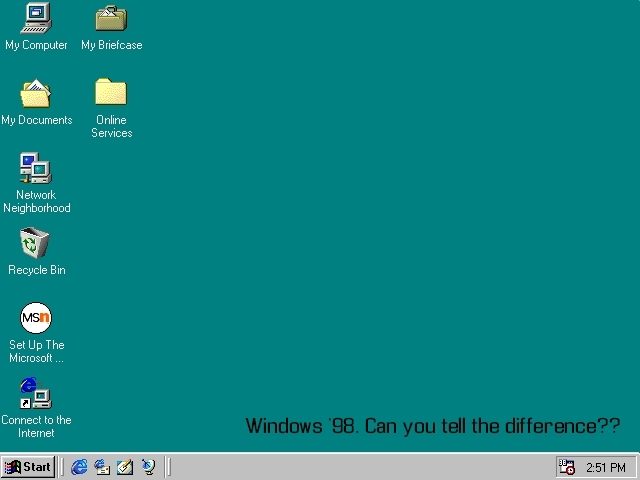Select the My Computer desktop icon

(36, 18)
